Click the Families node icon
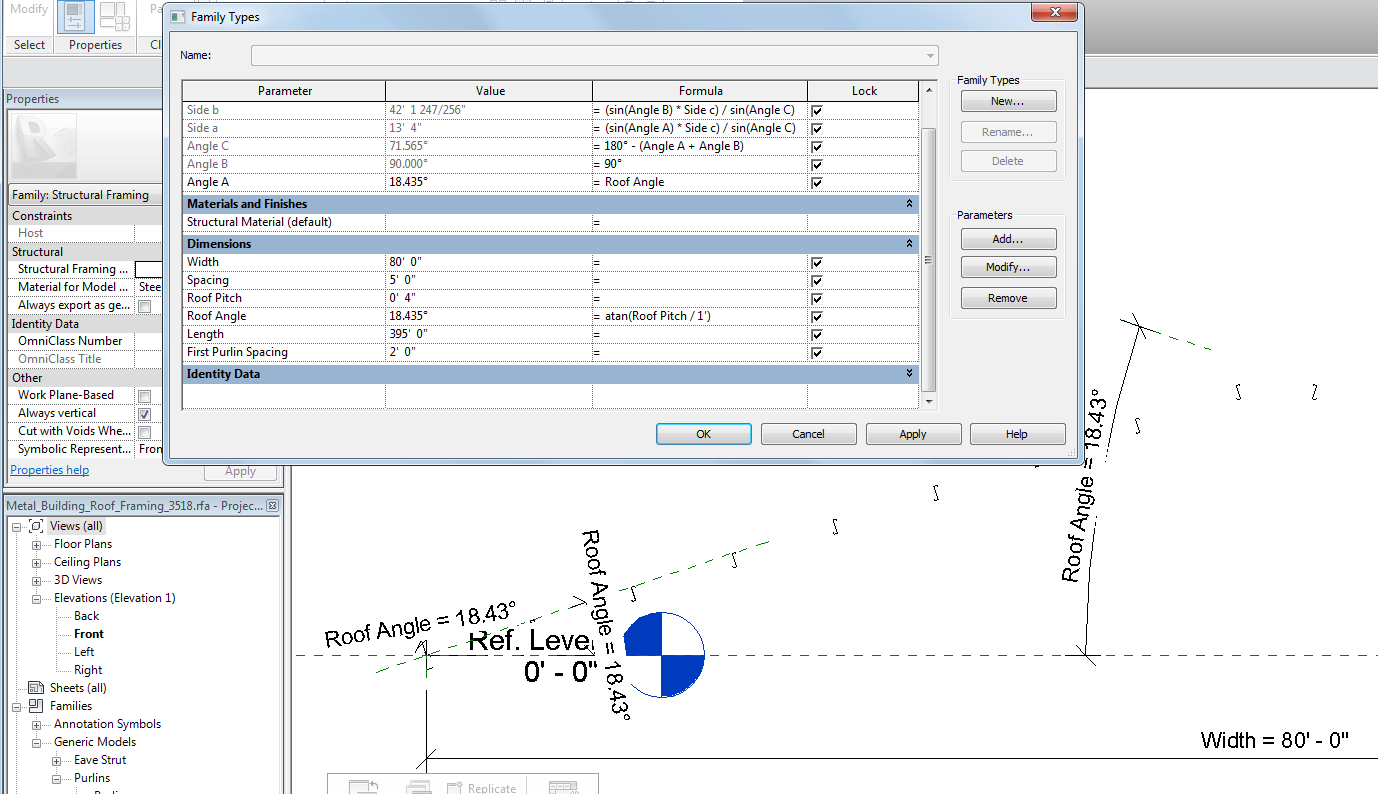Image resolution: width=1378 pixels, height=794 pixels. tap(37, 706)
